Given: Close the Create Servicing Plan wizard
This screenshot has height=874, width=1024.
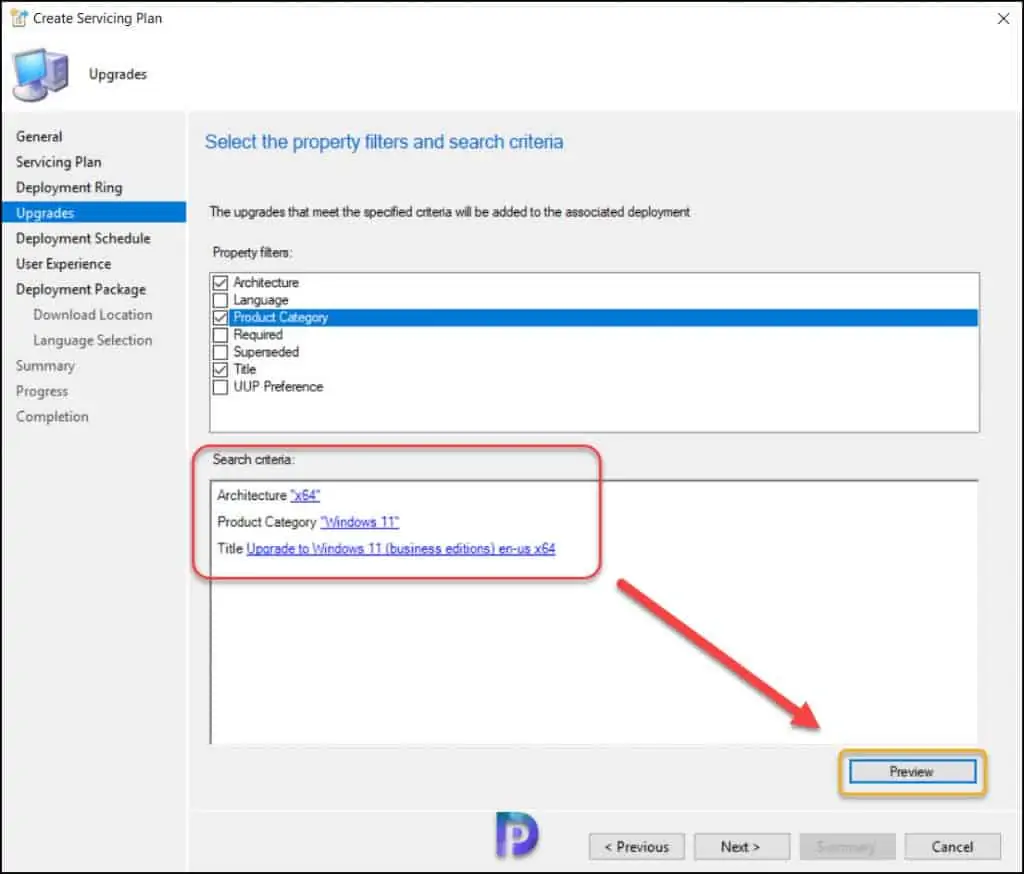Looking at the screenshot, I should 1003,19.
